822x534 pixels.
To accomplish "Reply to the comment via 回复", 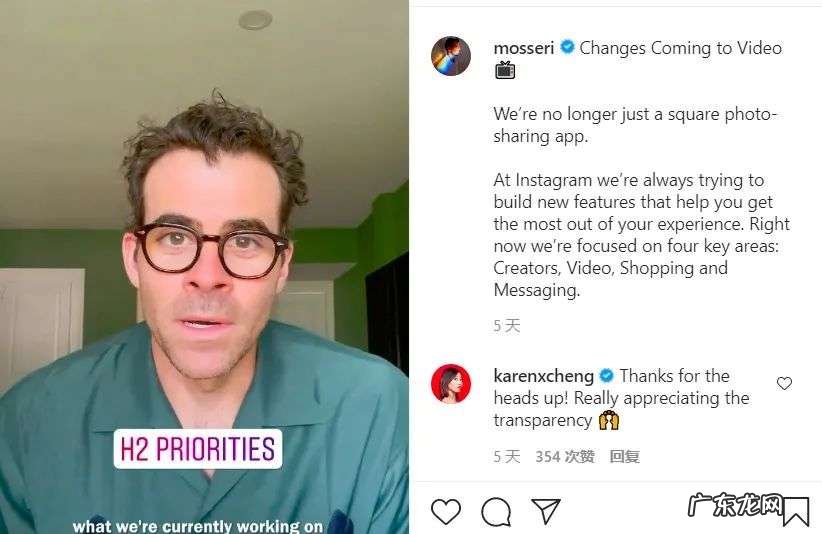I will (624, 456).
